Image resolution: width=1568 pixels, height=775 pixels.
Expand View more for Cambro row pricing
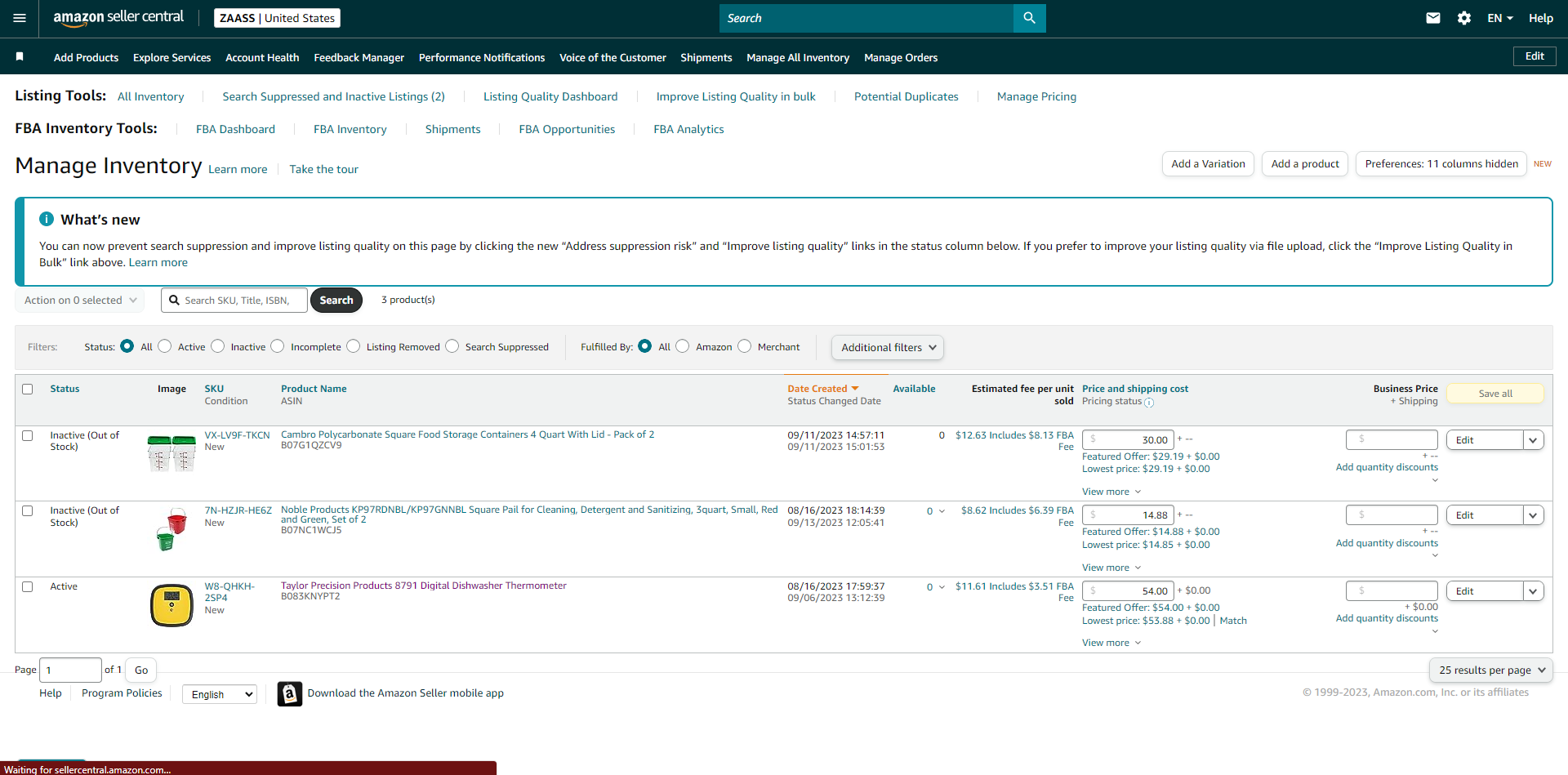coord(1111,492)
